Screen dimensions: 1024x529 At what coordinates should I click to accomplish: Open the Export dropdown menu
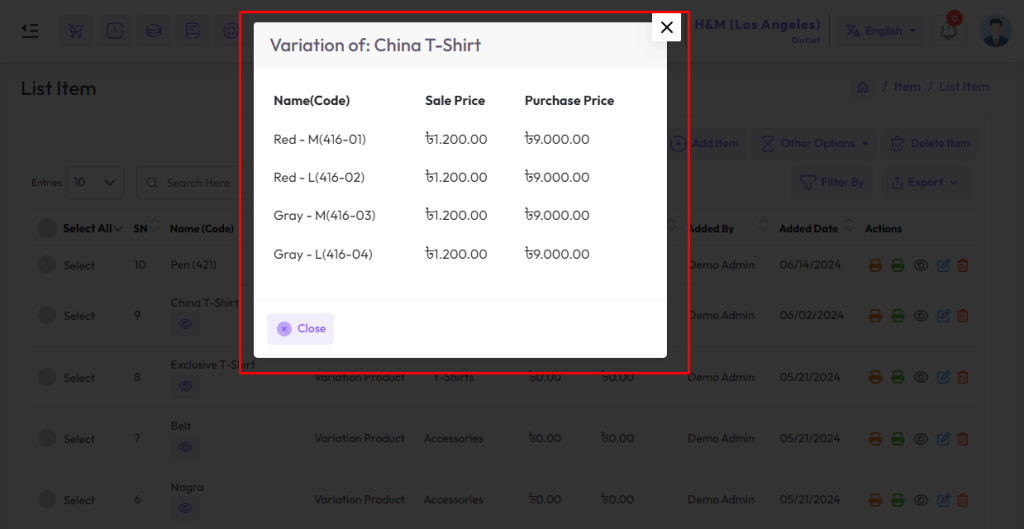925,183
